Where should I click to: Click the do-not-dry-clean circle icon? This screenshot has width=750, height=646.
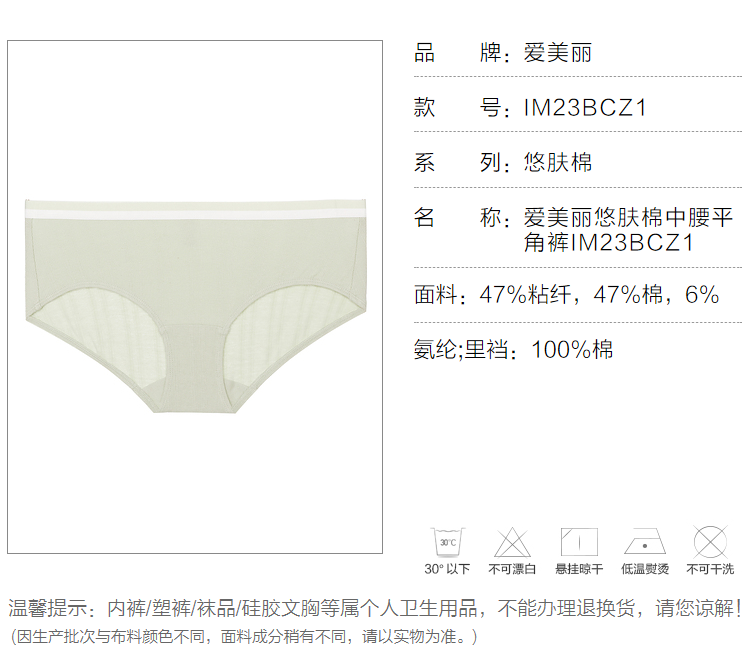710,542
